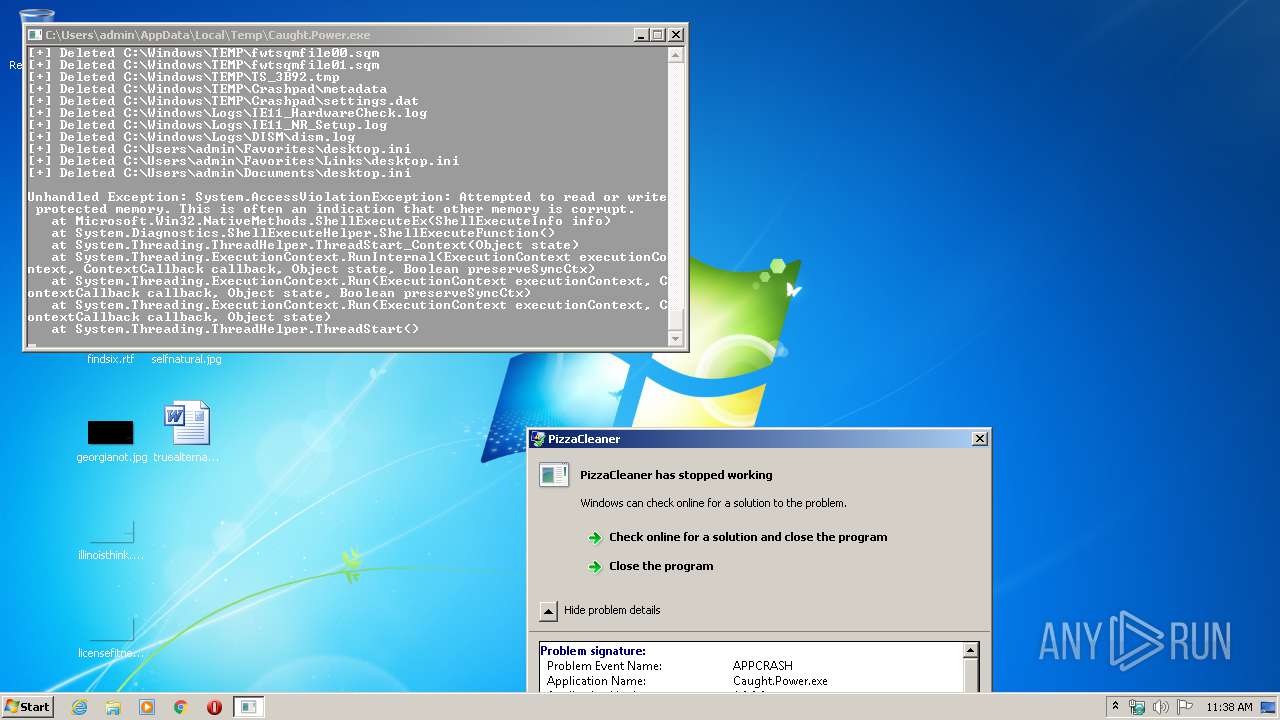
Task: Click 'PizzaCleaner has stopped working' heading
Action: point(676,475)
